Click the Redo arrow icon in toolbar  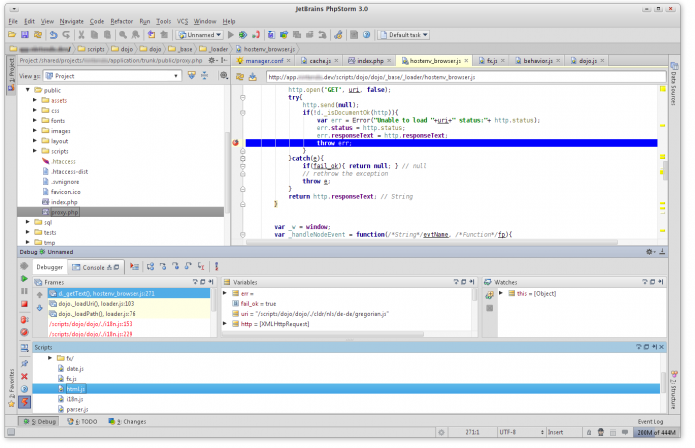coord(66,35)
